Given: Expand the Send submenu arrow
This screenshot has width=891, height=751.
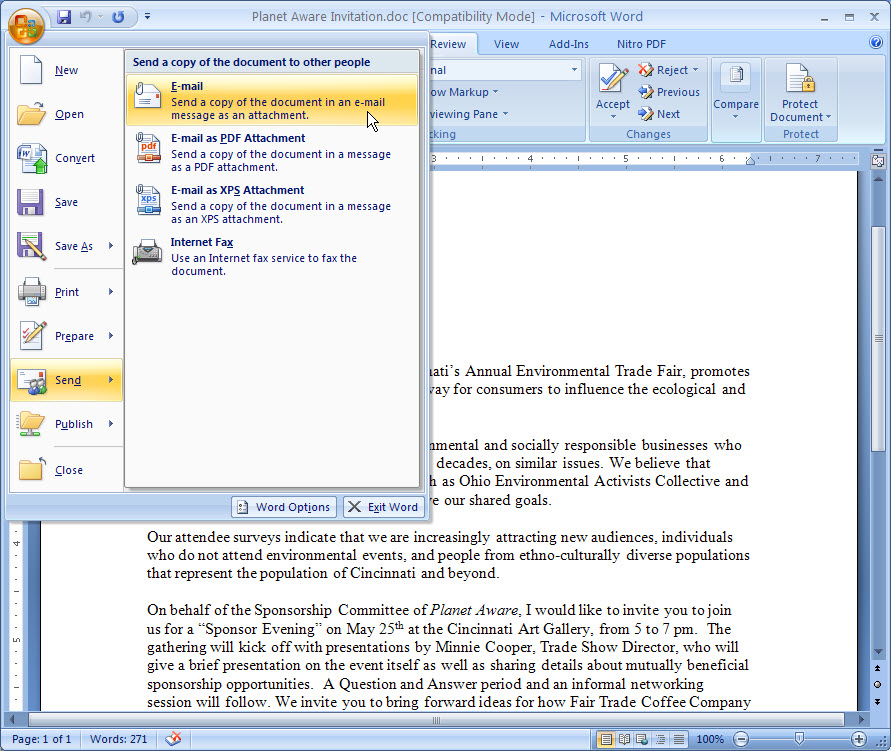Looking at the screenshot, I should (x=111, y=379).
